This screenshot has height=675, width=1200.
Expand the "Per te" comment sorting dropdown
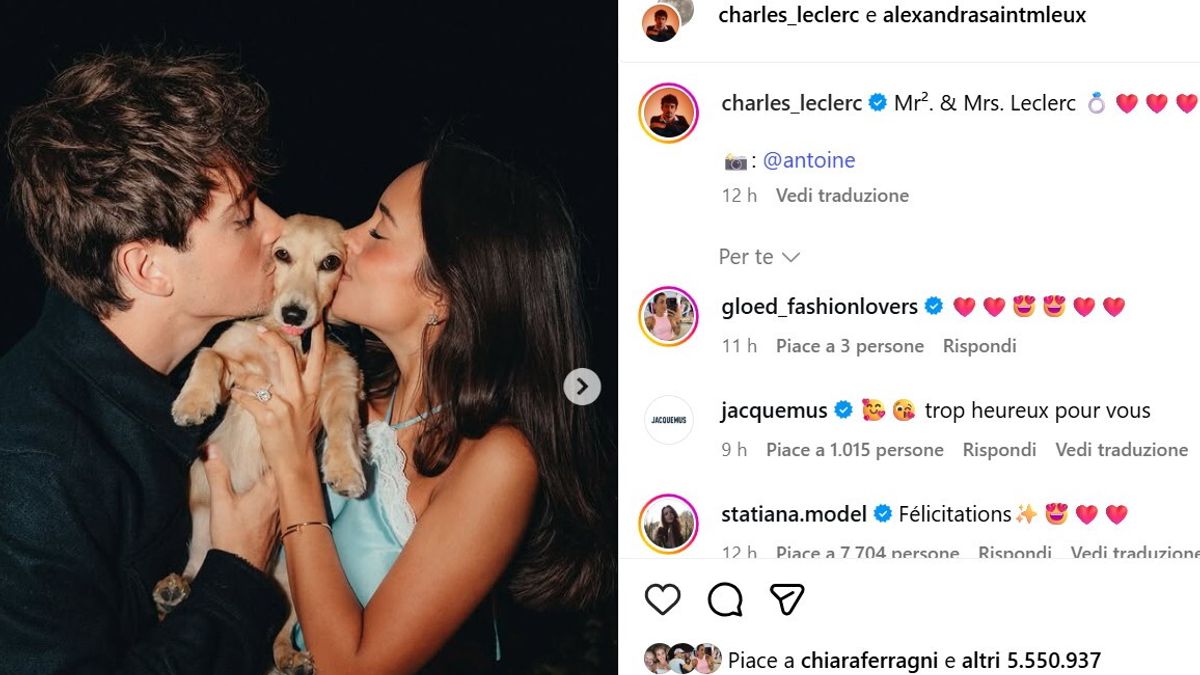click(x=759, y=257)
